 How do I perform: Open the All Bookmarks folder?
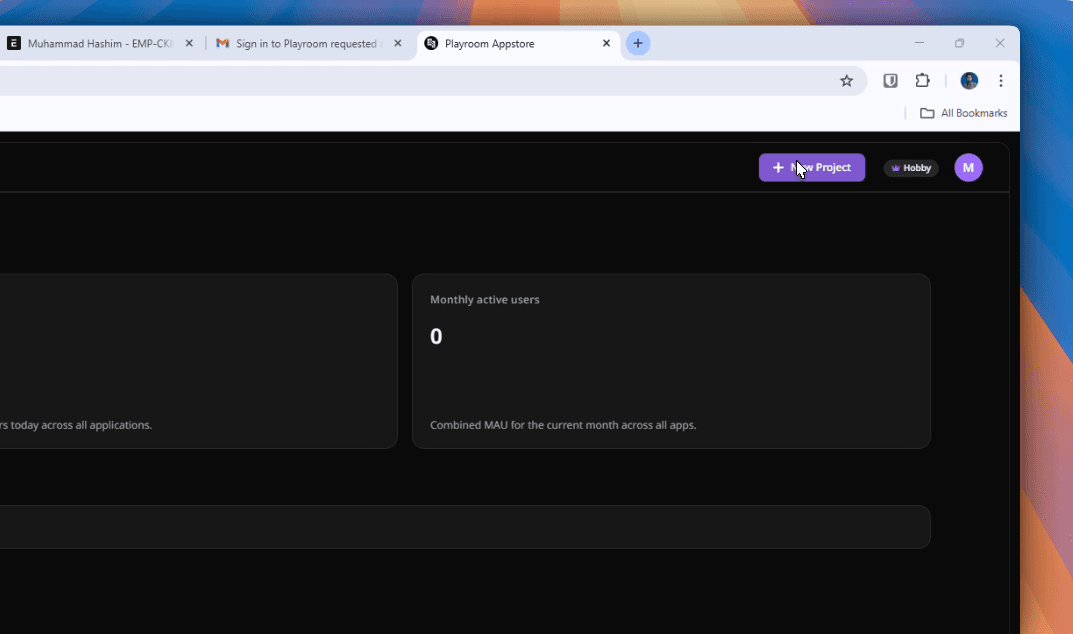click(964, 113)
